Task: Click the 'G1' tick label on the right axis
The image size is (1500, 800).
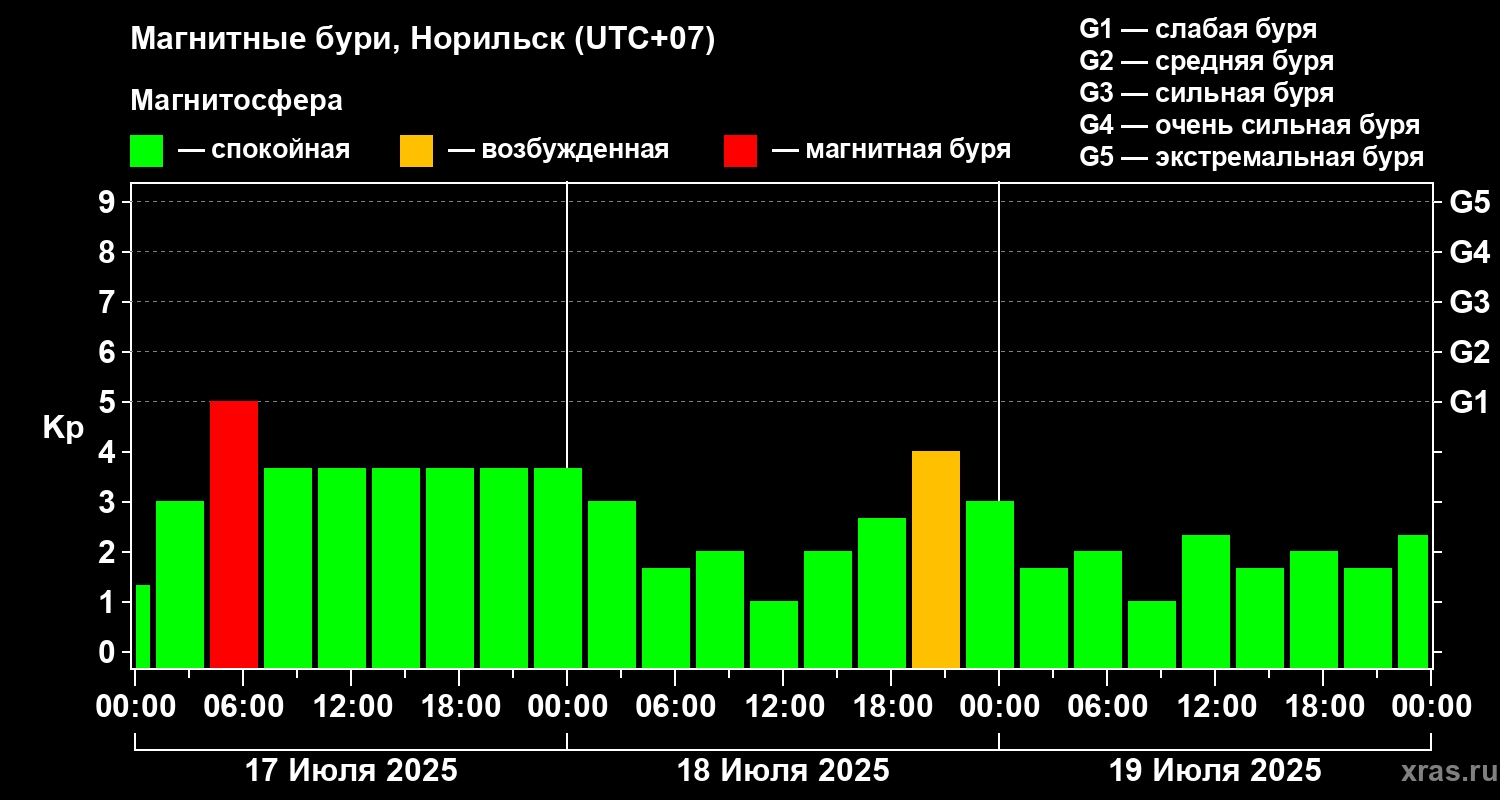Action: pyautogui.click(x=1469, y=402)
